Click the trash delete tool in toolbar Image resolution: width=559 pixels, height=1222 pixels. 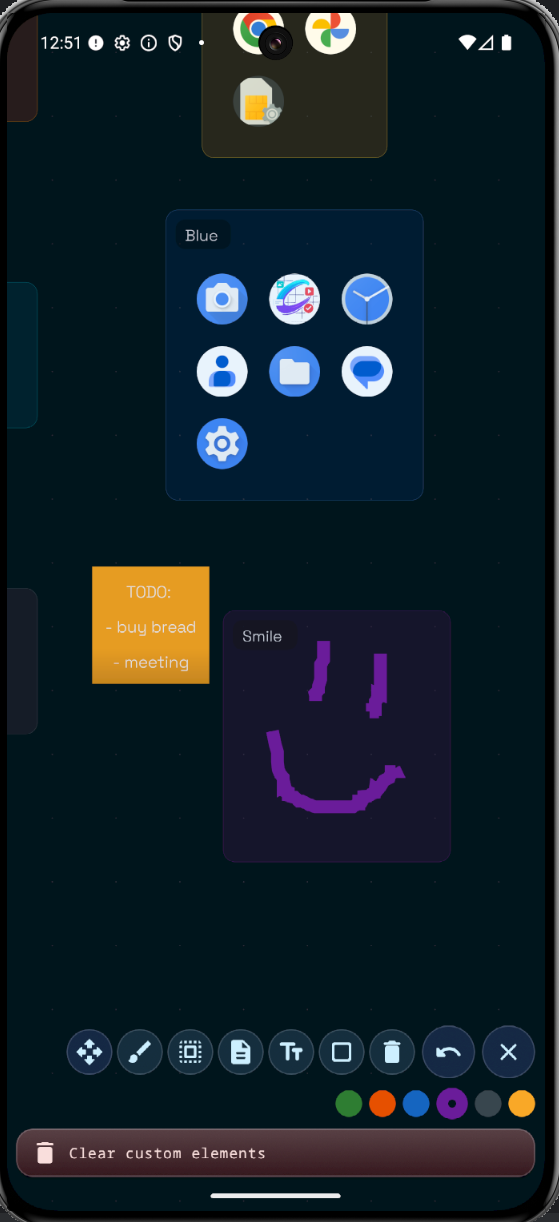pos(392,1052)
